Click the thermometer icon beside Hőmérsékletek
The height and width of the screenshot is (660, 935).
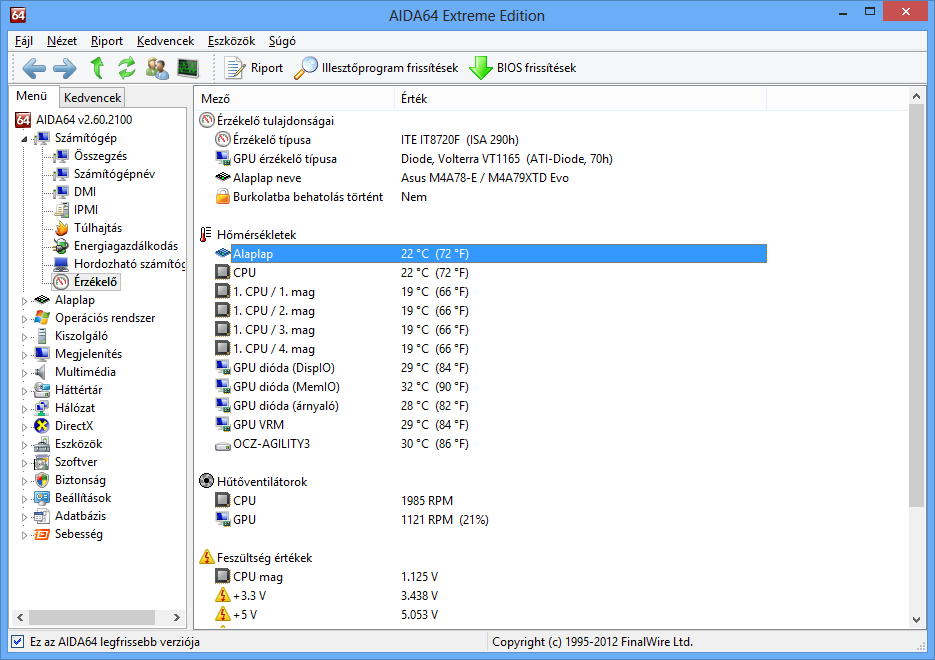(206, 234)
